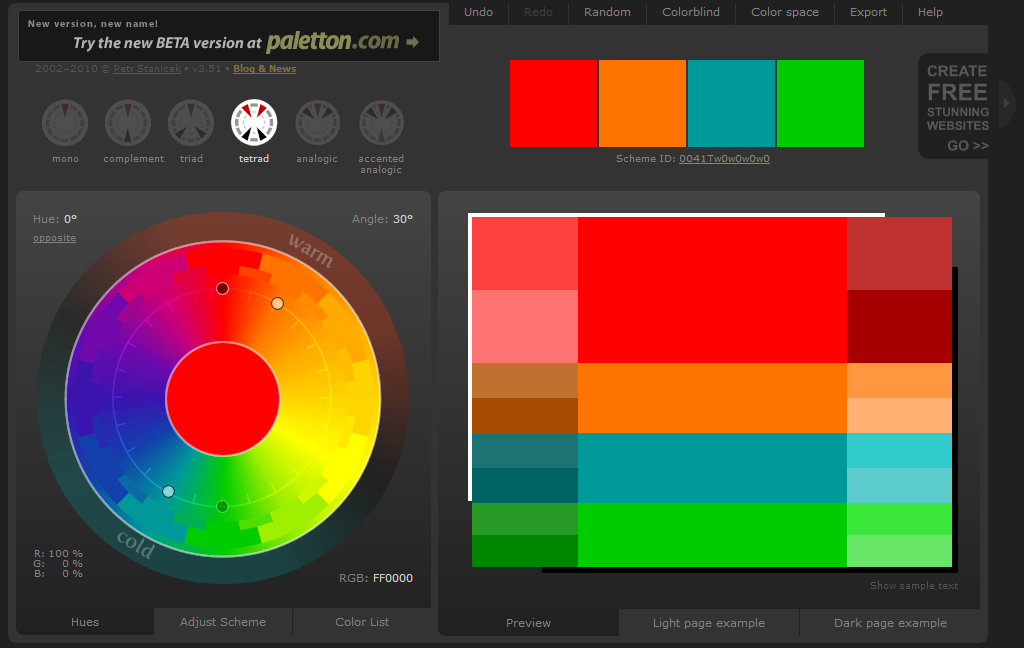
Task: Switch to the Light page example tab
Action: (709, 623)
